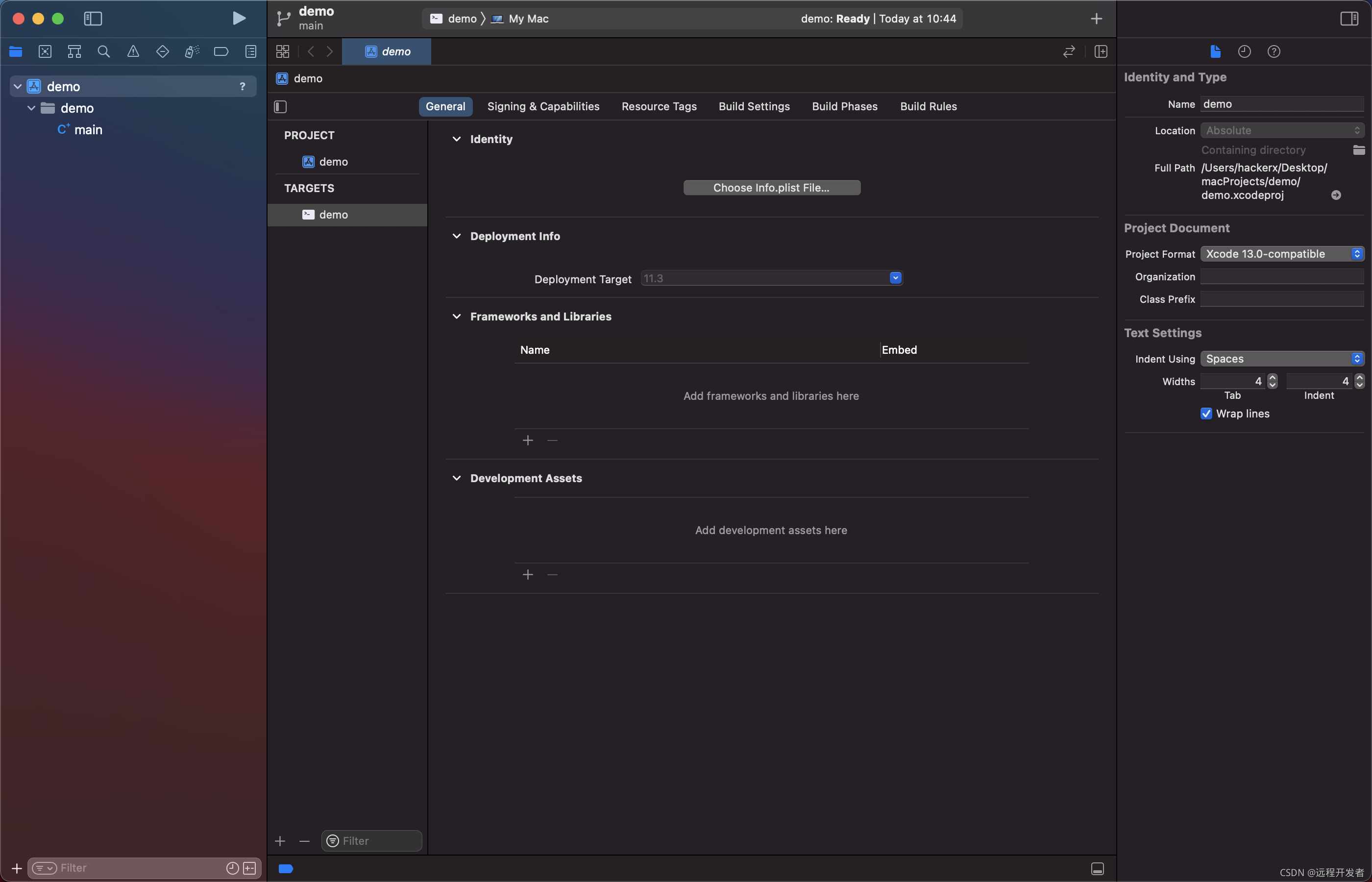
Task: Open the Issue navigator warning icon
Action: 133,51
